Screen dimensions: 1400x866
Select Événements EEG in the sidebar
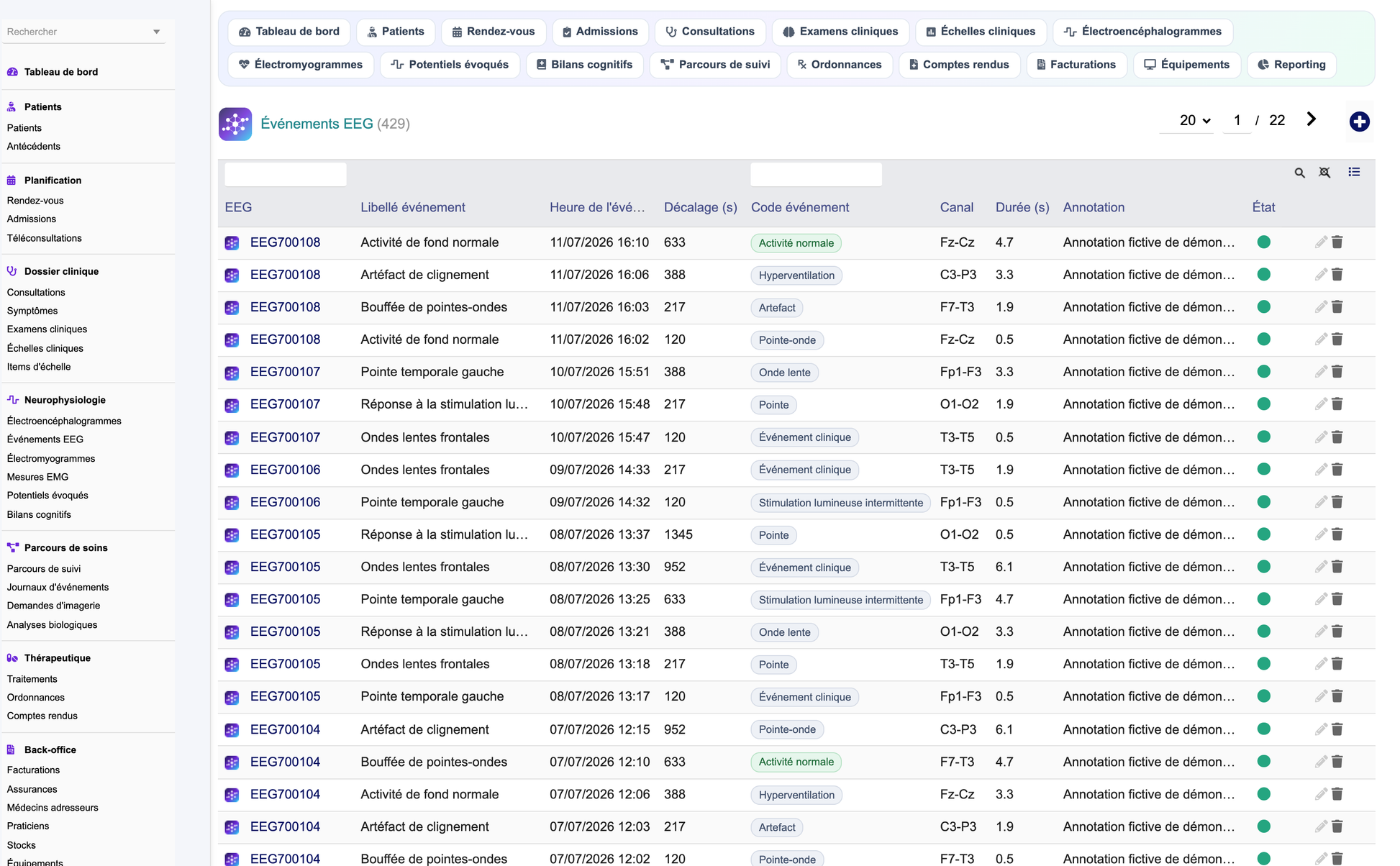pyautogui.click(x=45, y=439)
